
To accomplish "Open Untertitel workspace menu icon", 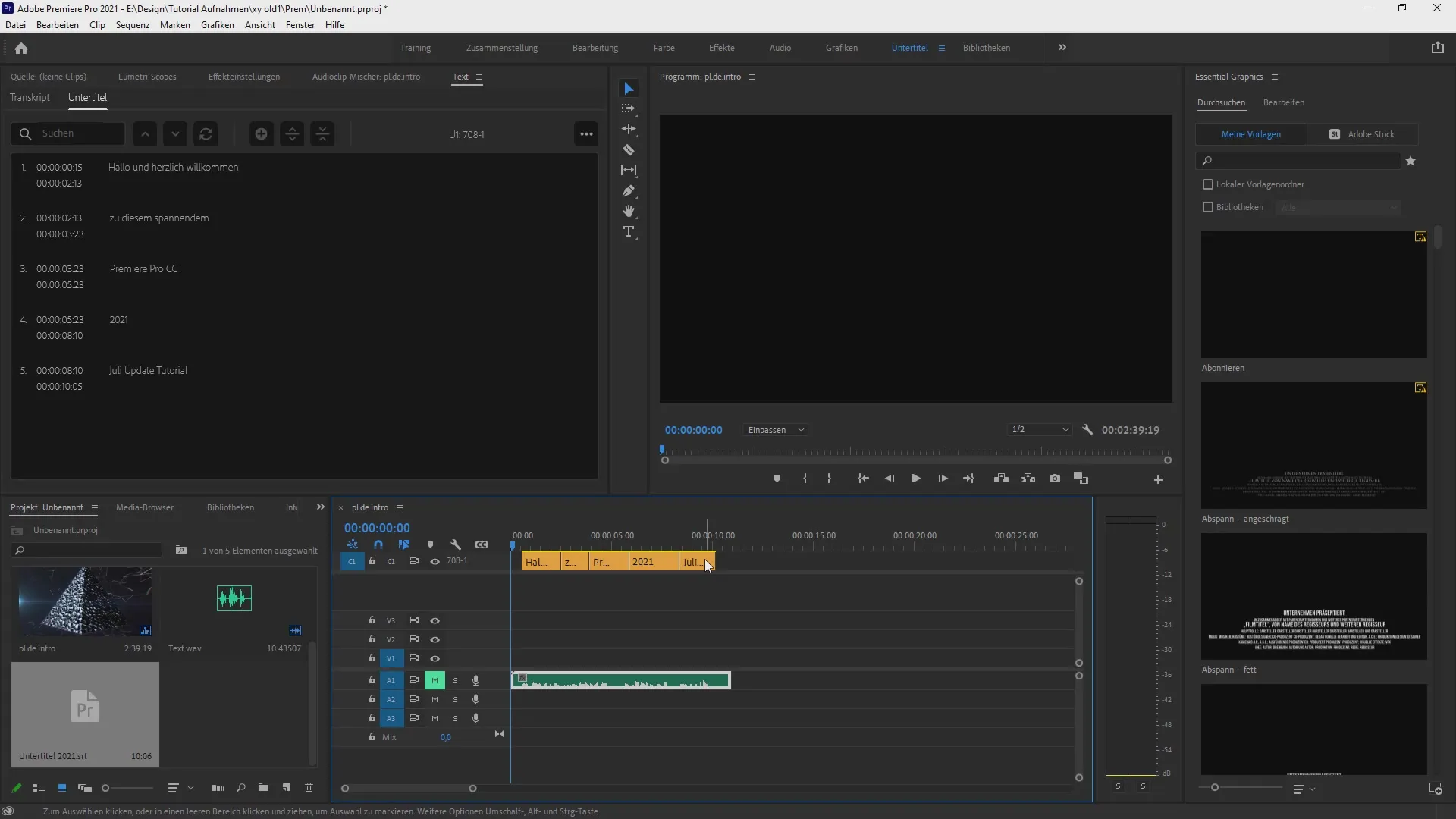I will [941, 48].
